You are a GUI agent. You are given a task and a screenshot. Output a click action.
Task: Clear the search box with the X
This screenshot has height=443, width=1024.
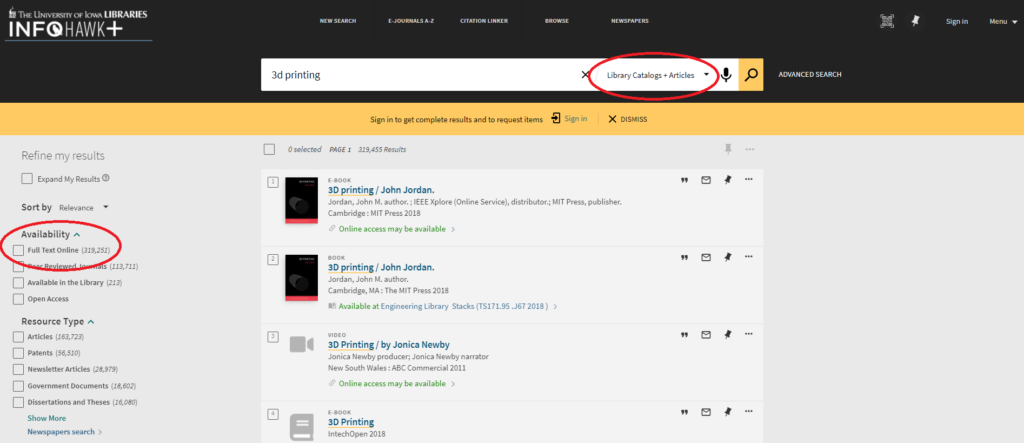[585, 74]
